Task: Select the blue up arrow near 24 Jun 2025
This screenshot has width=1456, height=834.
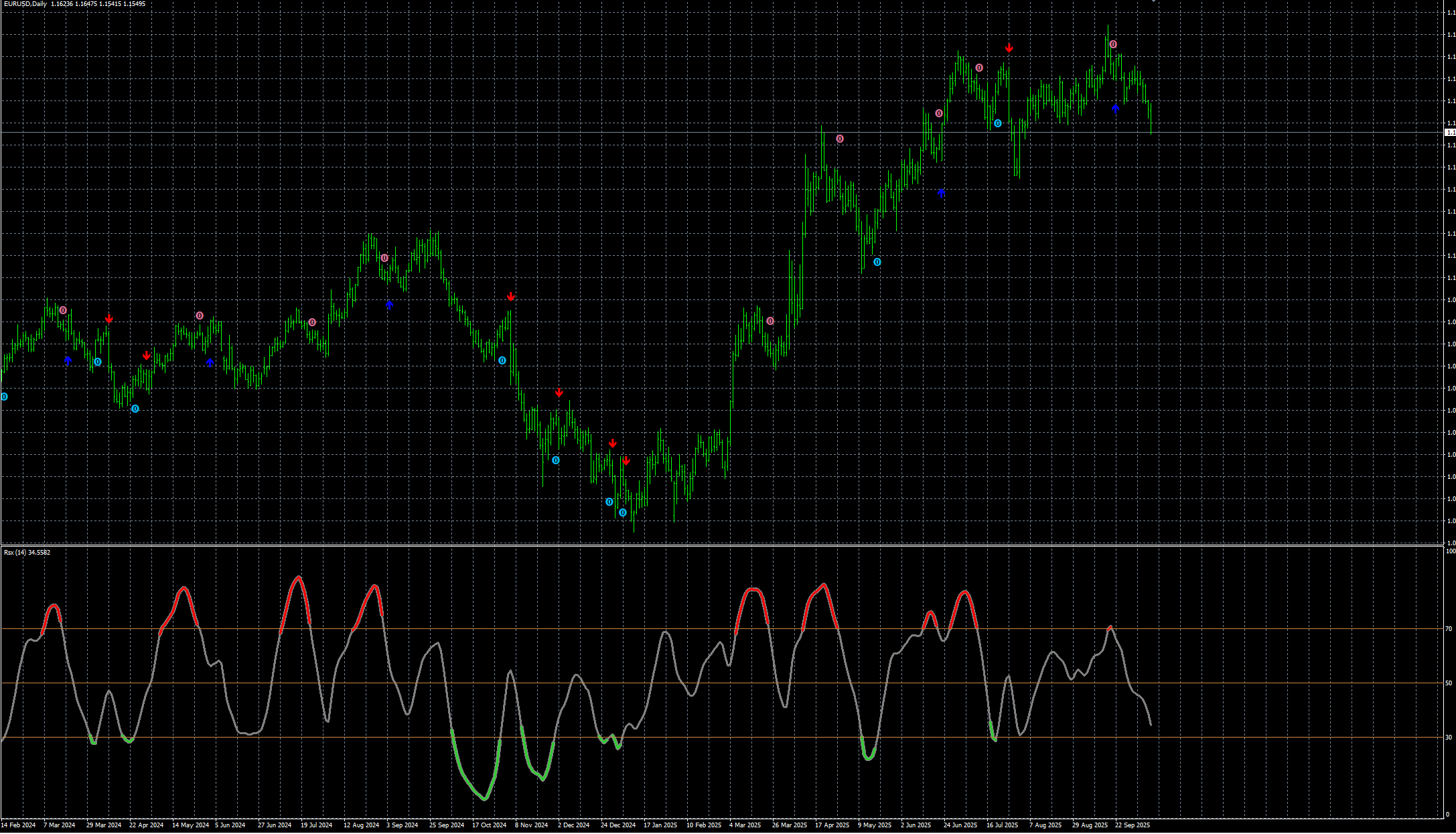Action: tap(942, 193)
